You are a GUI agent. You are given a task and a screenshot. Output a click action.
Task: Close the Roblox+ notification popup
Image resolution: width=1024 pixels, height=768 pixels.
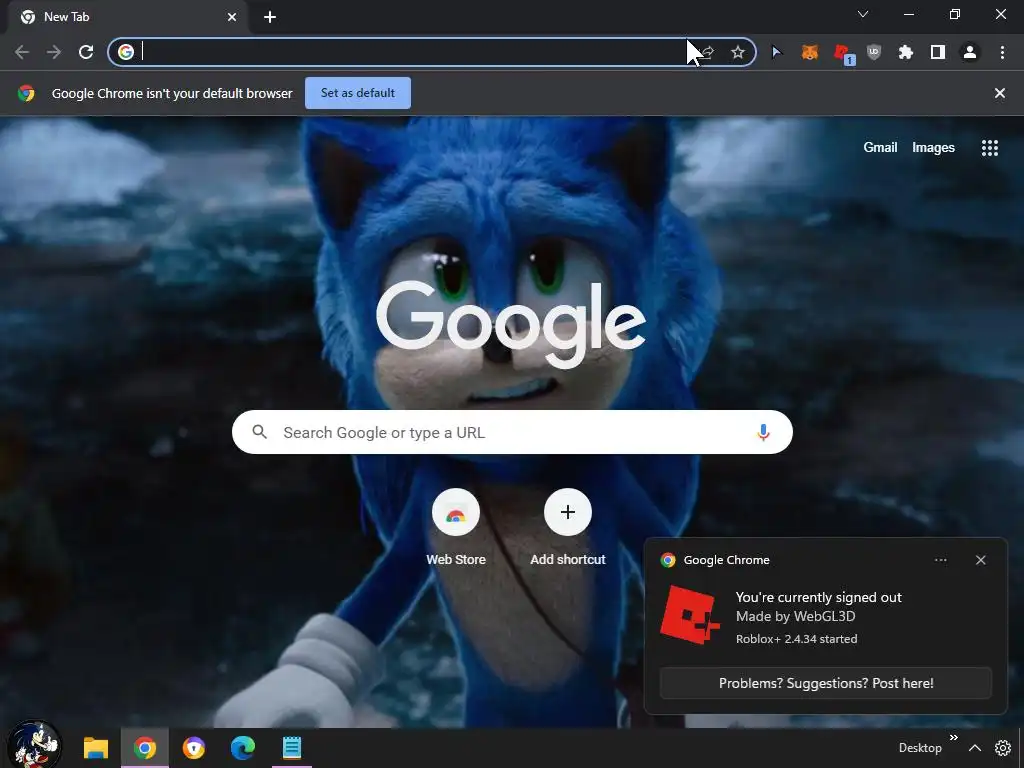pos(980,560)
